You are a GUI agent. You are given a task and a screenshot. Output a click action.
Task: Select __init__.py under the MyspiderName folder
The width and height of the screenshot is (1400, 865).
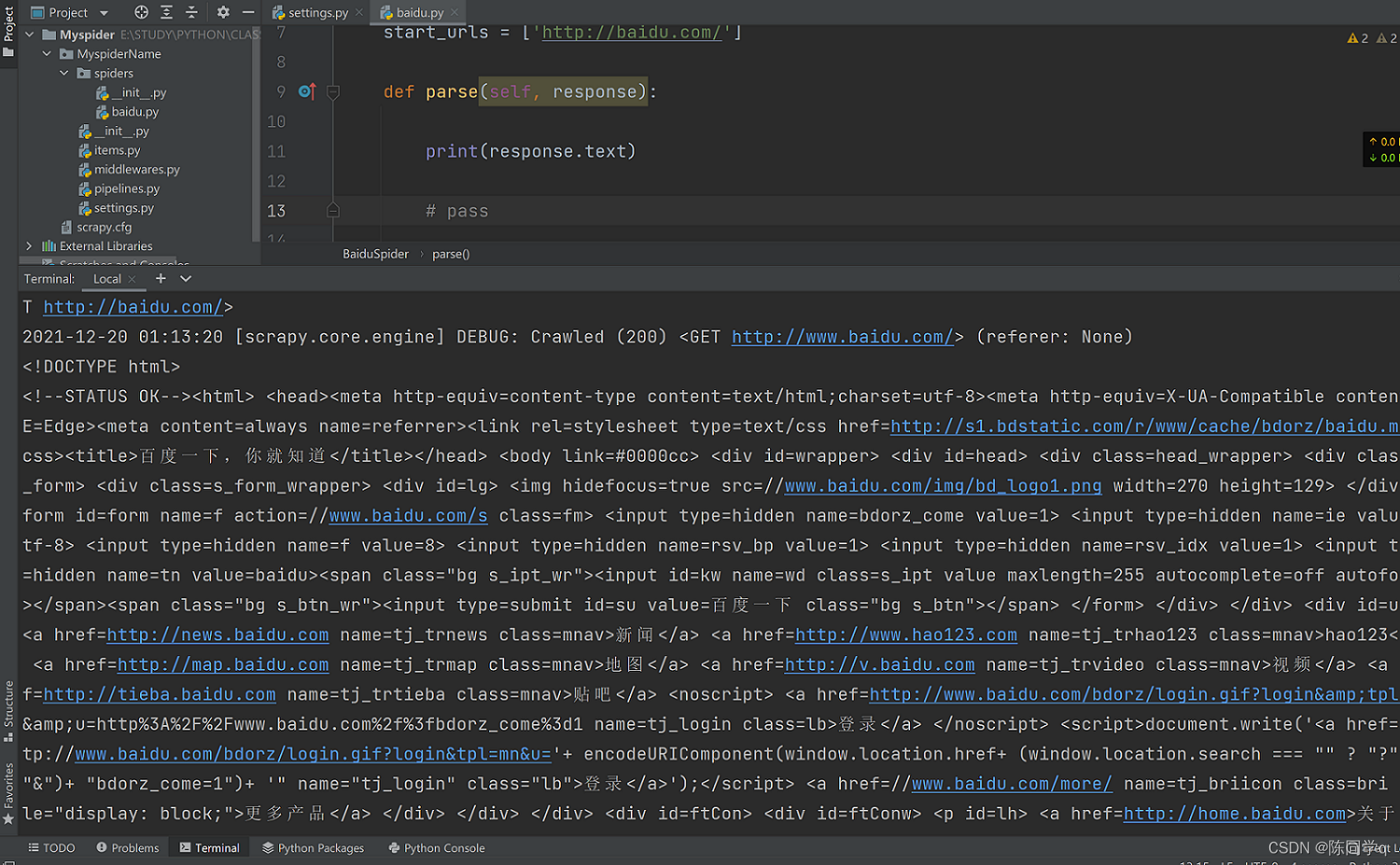point(113,131)
